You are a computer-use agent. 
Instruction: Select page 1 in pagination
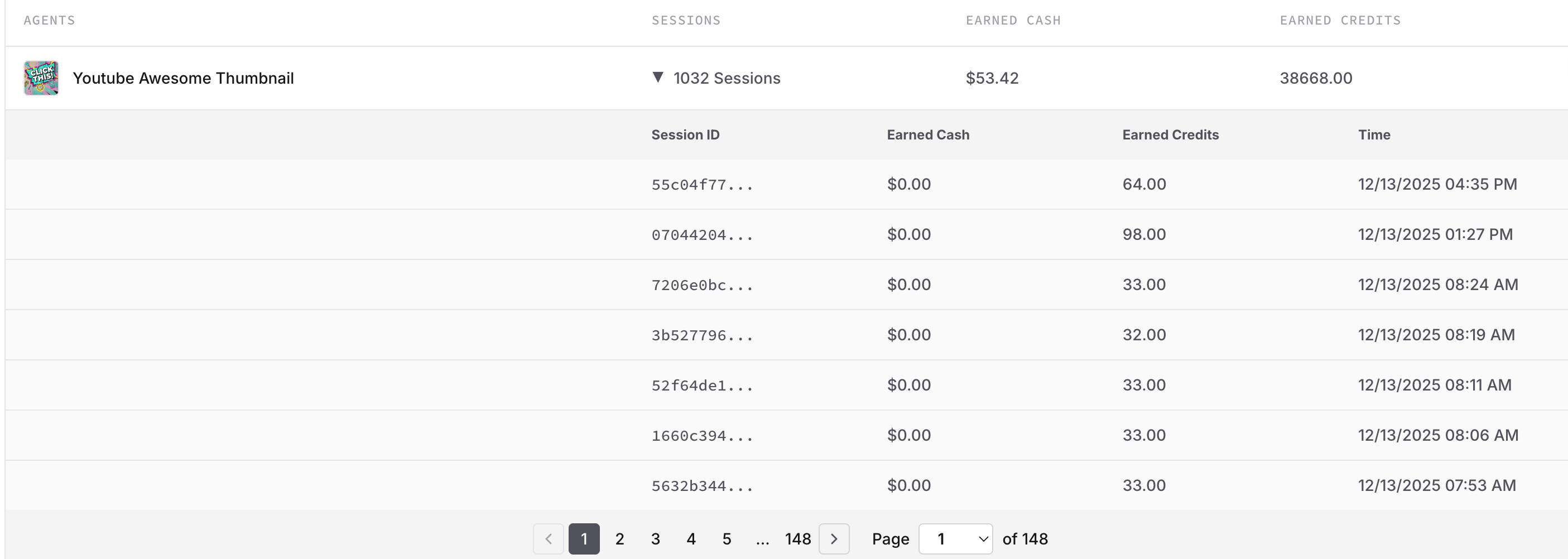[584, 539]
